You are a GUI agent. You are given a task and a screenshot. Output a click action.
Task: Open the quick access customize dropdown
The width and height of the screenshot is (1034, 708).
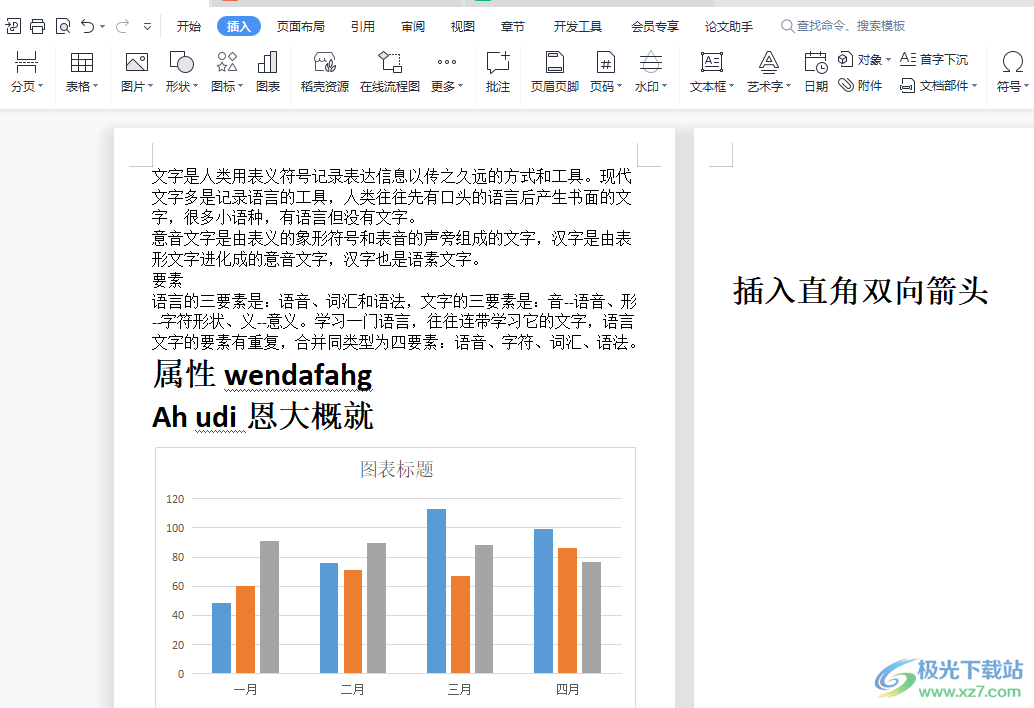tap(147, 27)
